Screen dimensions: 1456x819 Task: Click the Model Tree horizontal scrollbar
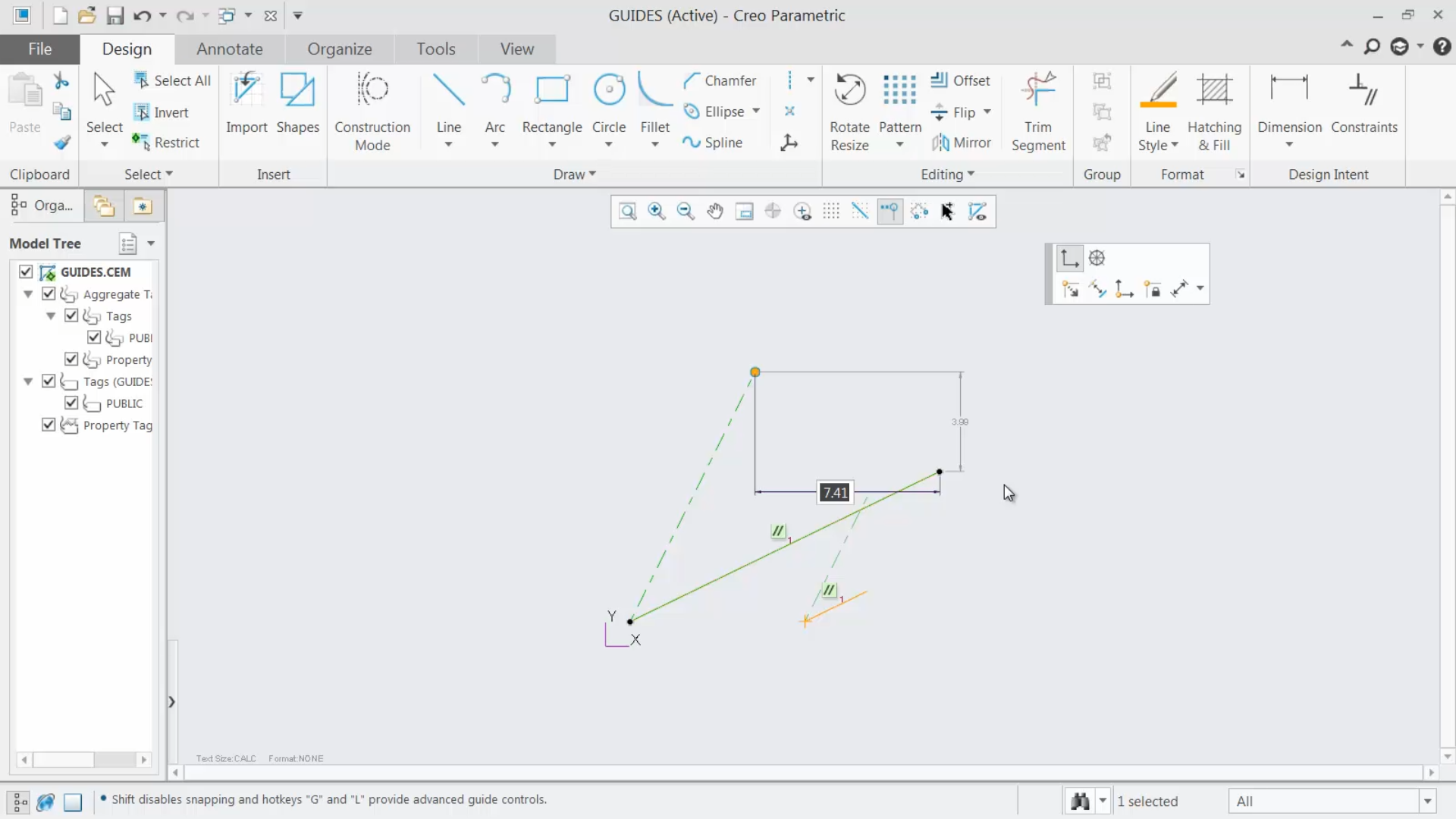pos(83,759)
